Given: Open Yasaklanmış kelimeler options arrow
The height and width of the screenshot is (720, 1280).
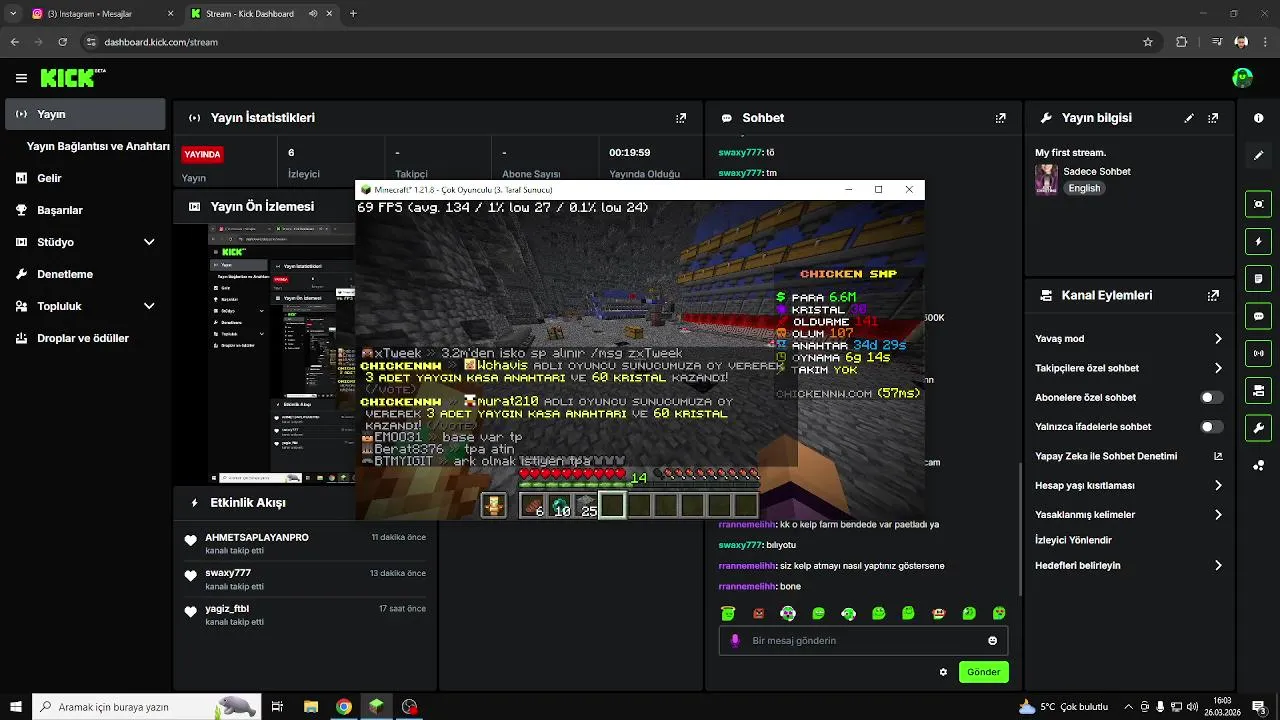Looking at the screenshot, I should click(1218, 515).
